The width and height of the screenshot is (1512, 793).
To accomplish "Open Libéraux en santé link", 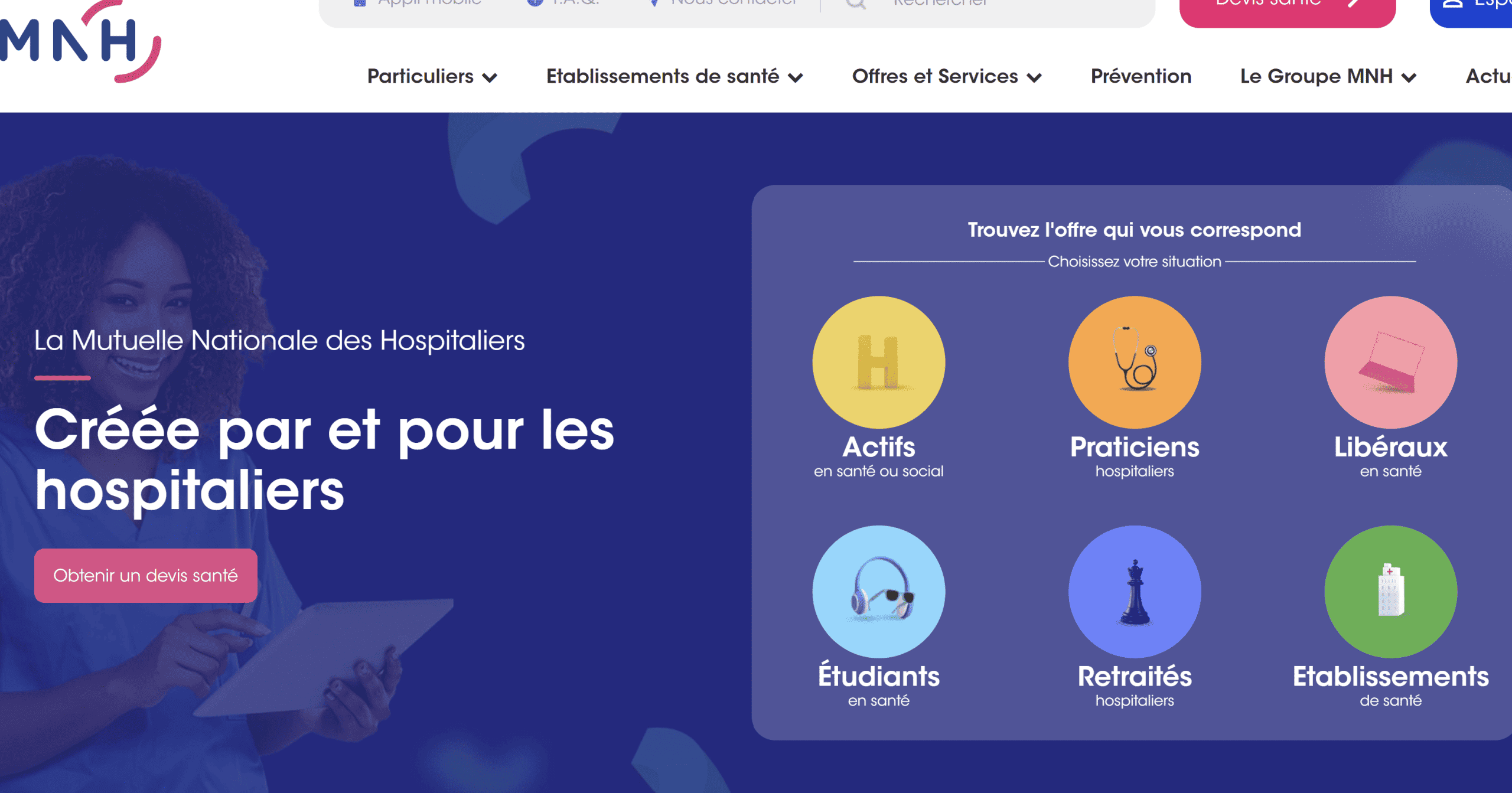I will [x=1390, y=456].
